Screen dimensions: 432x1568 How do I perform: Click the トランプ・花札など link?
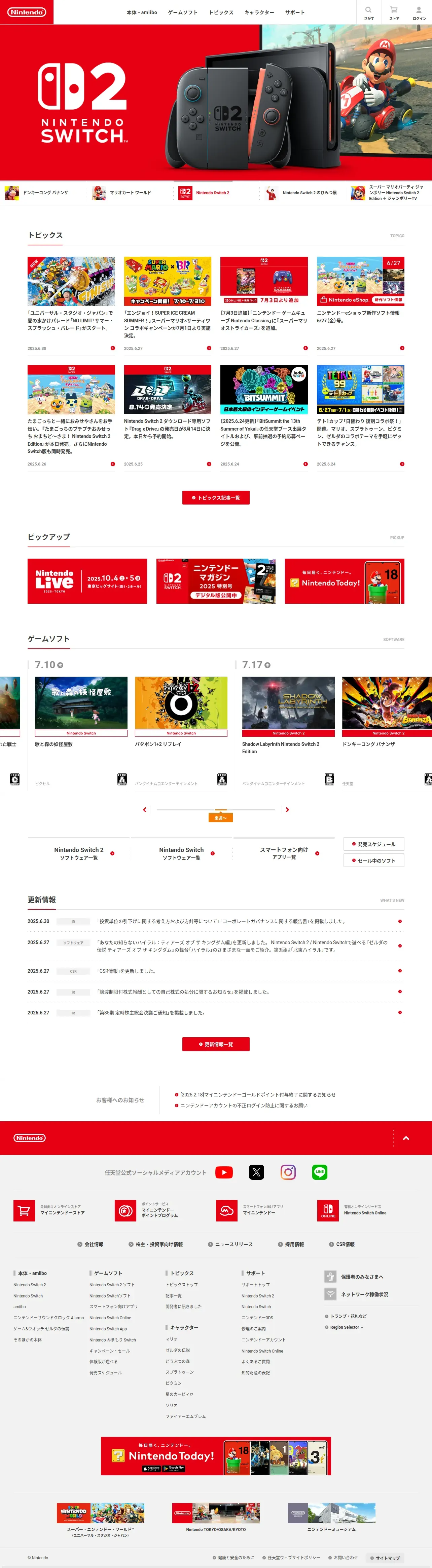click(346, 1316)
